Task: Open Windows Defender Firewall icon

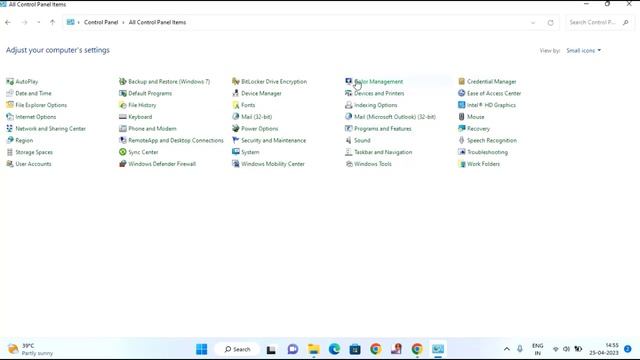Action: [122, 164]
